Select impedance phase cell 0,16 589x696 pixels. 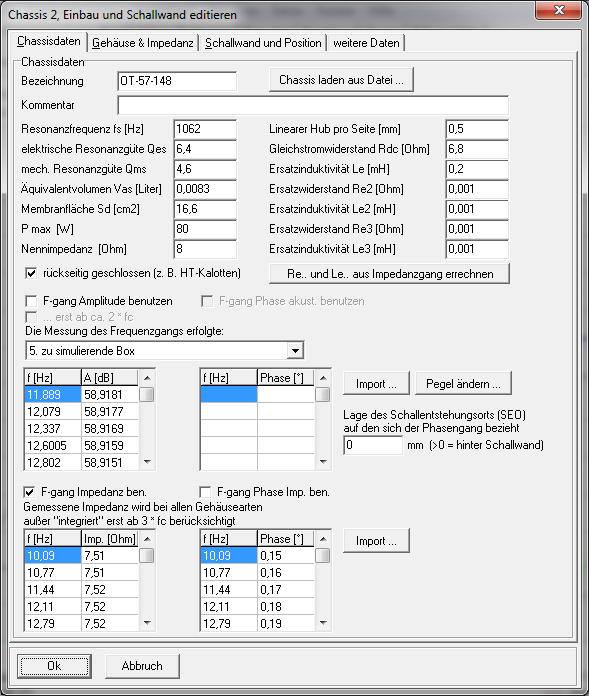[x=286, y=573]
